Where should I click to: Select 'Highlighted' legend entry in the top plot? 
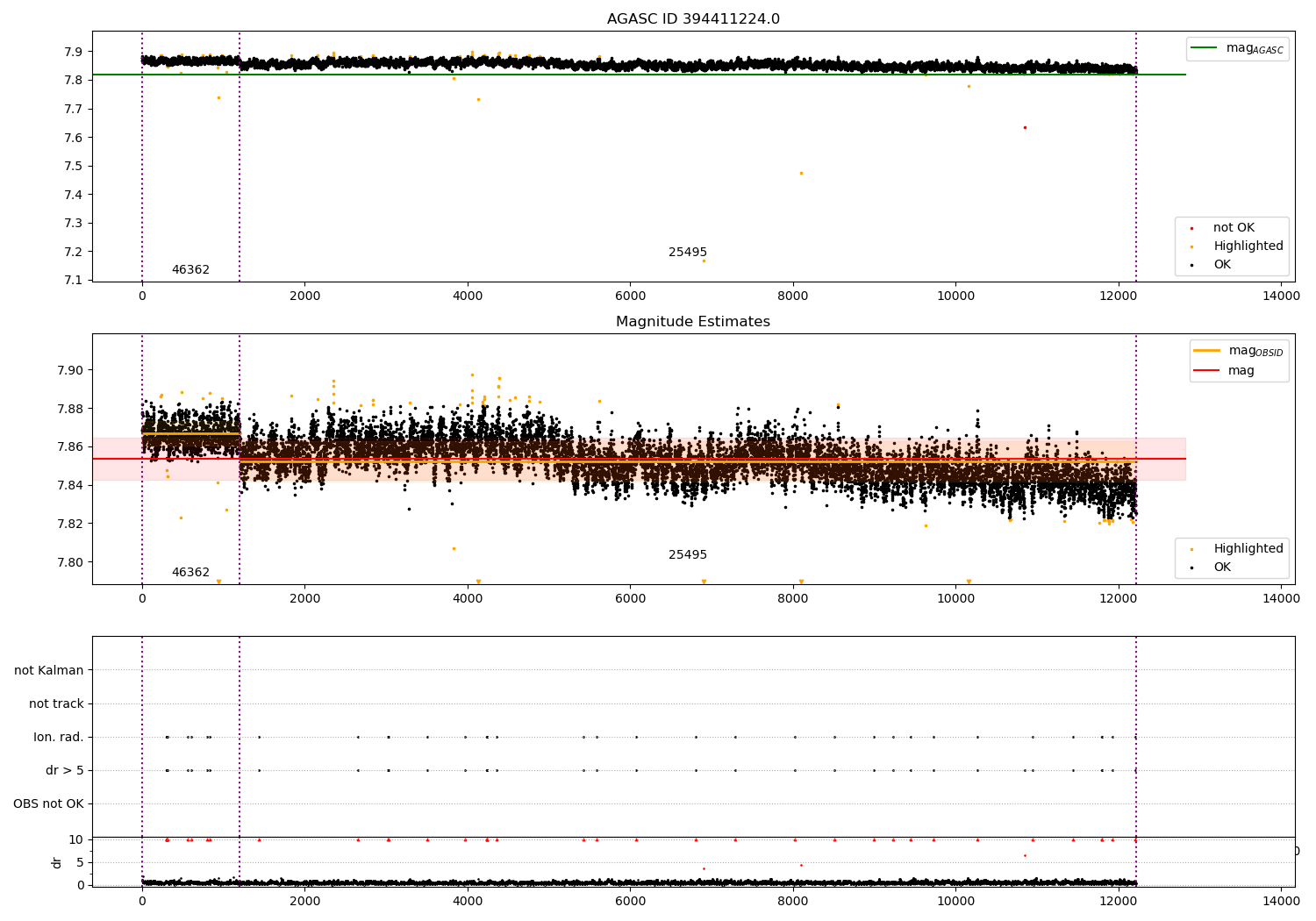(1248, 246)
